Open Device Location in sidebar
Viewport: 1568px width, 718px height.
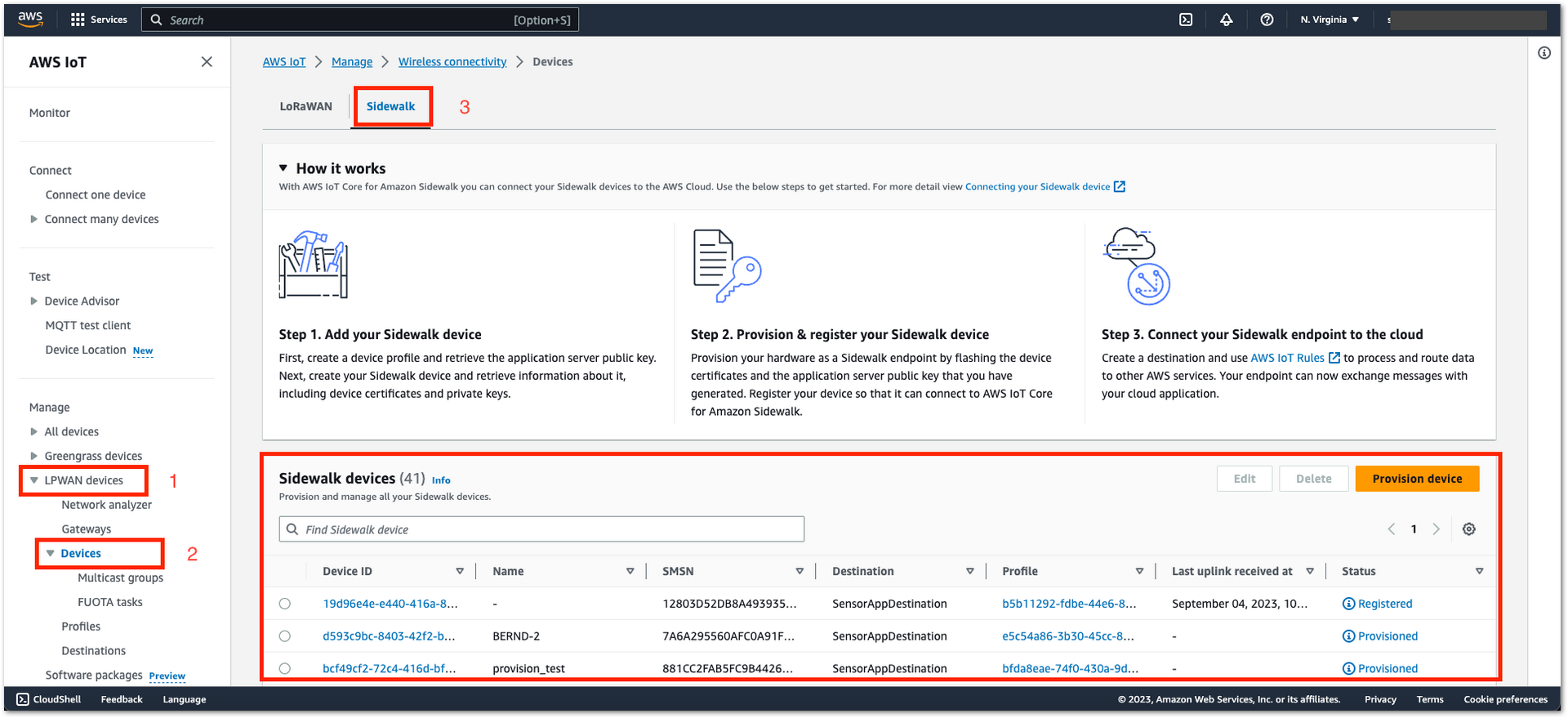tap(86, 350)
